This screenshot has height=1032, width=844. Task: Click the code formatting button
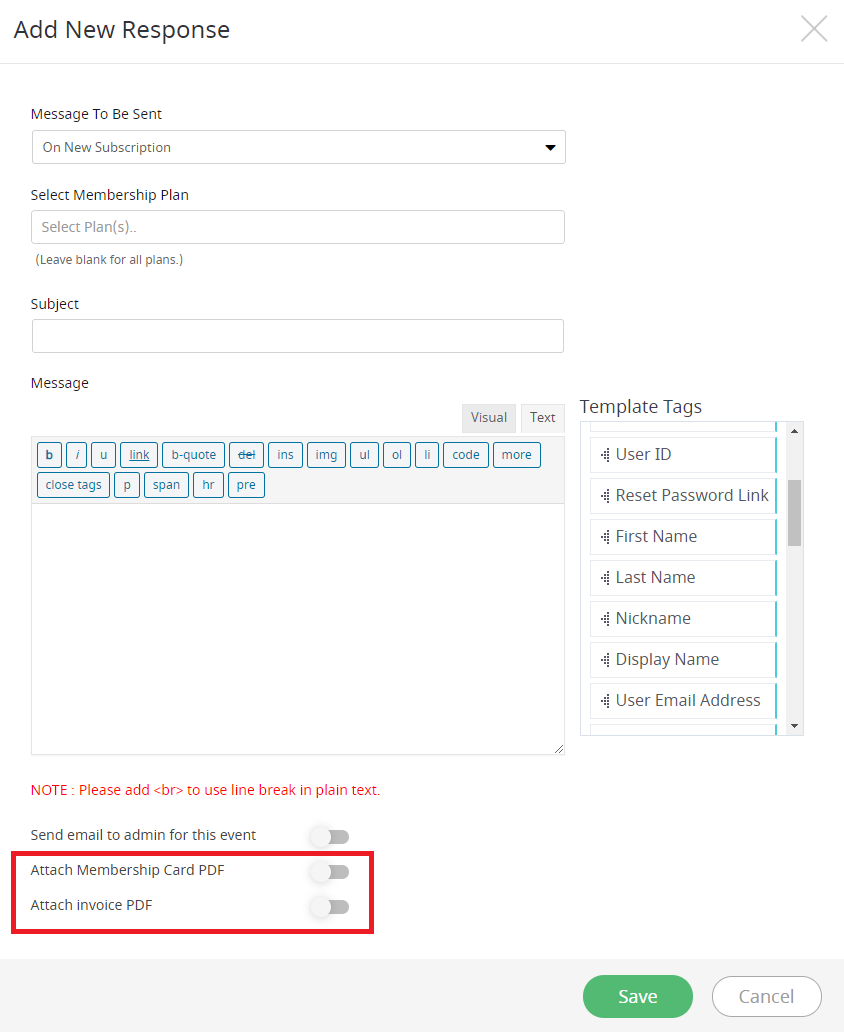(465, 455)
